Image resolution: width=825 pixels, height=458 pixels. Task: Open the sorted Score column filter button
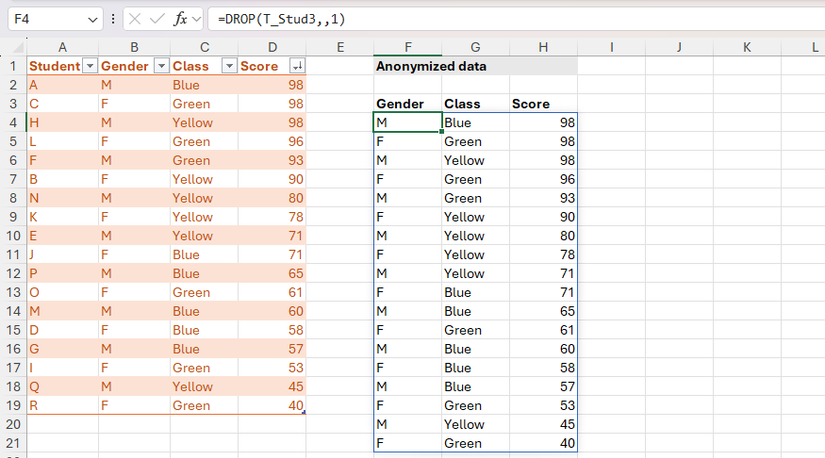click(296, 66)
